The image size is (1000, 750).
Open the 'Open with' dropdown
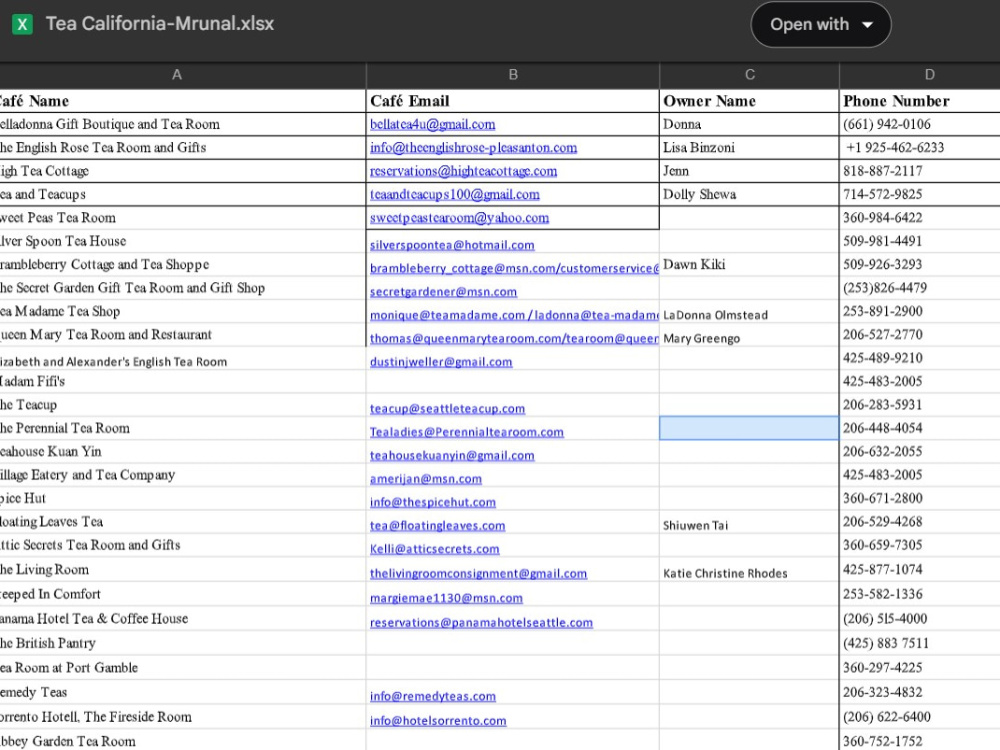click(821, 24)
